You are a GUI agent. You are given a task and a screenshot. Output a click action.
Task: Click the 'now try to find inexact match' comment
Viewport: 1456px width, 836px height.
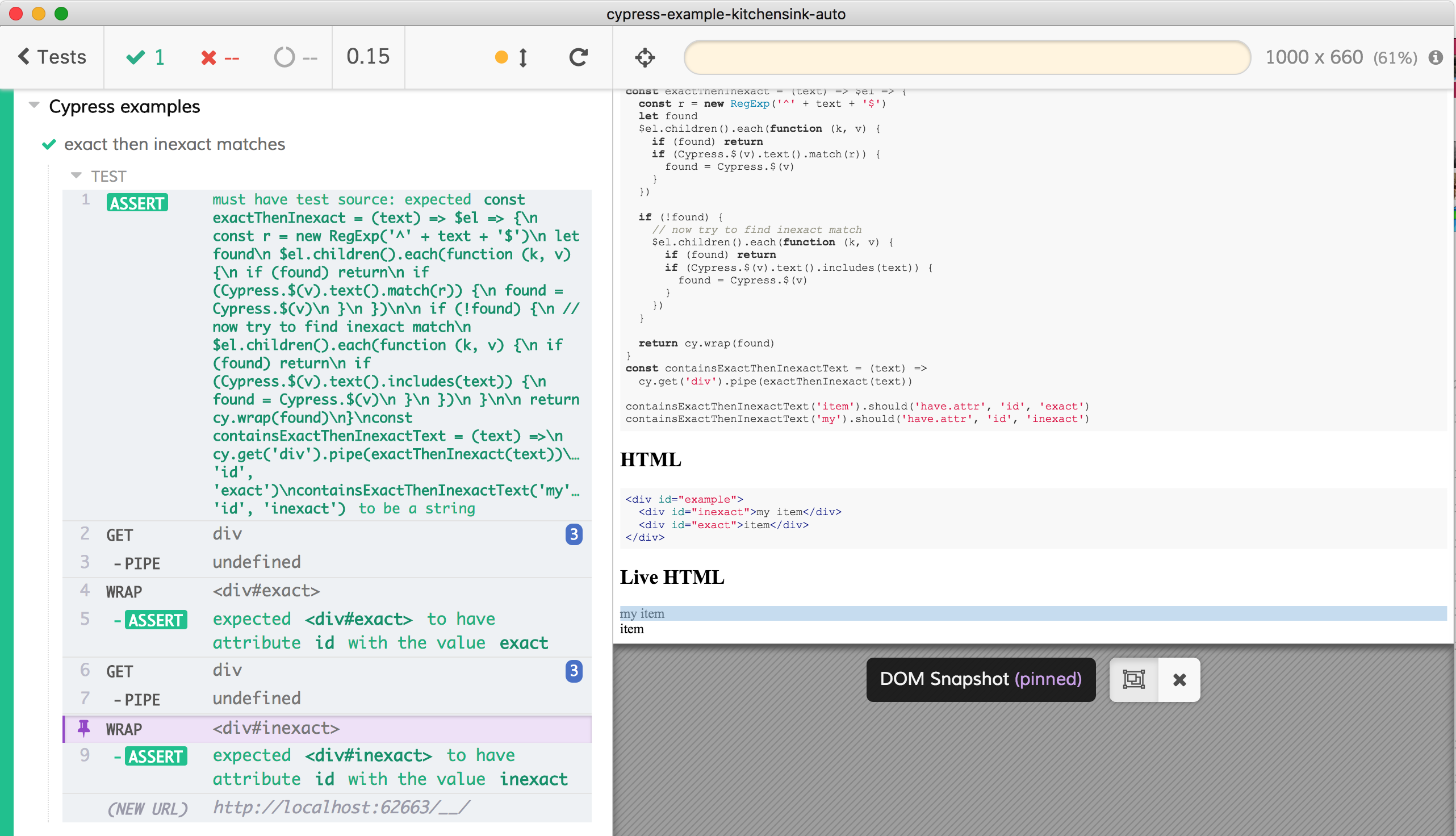coord(756,229)
